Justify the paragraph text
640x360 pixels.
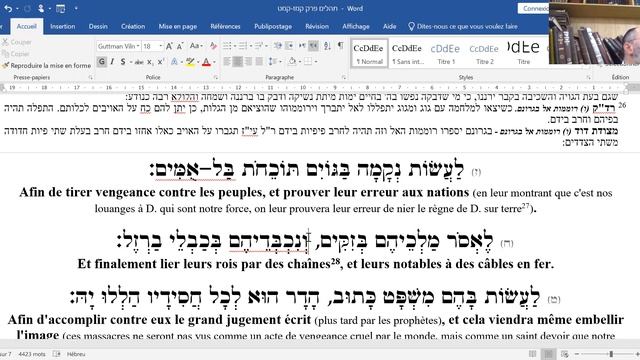click(x=259, y=62)
